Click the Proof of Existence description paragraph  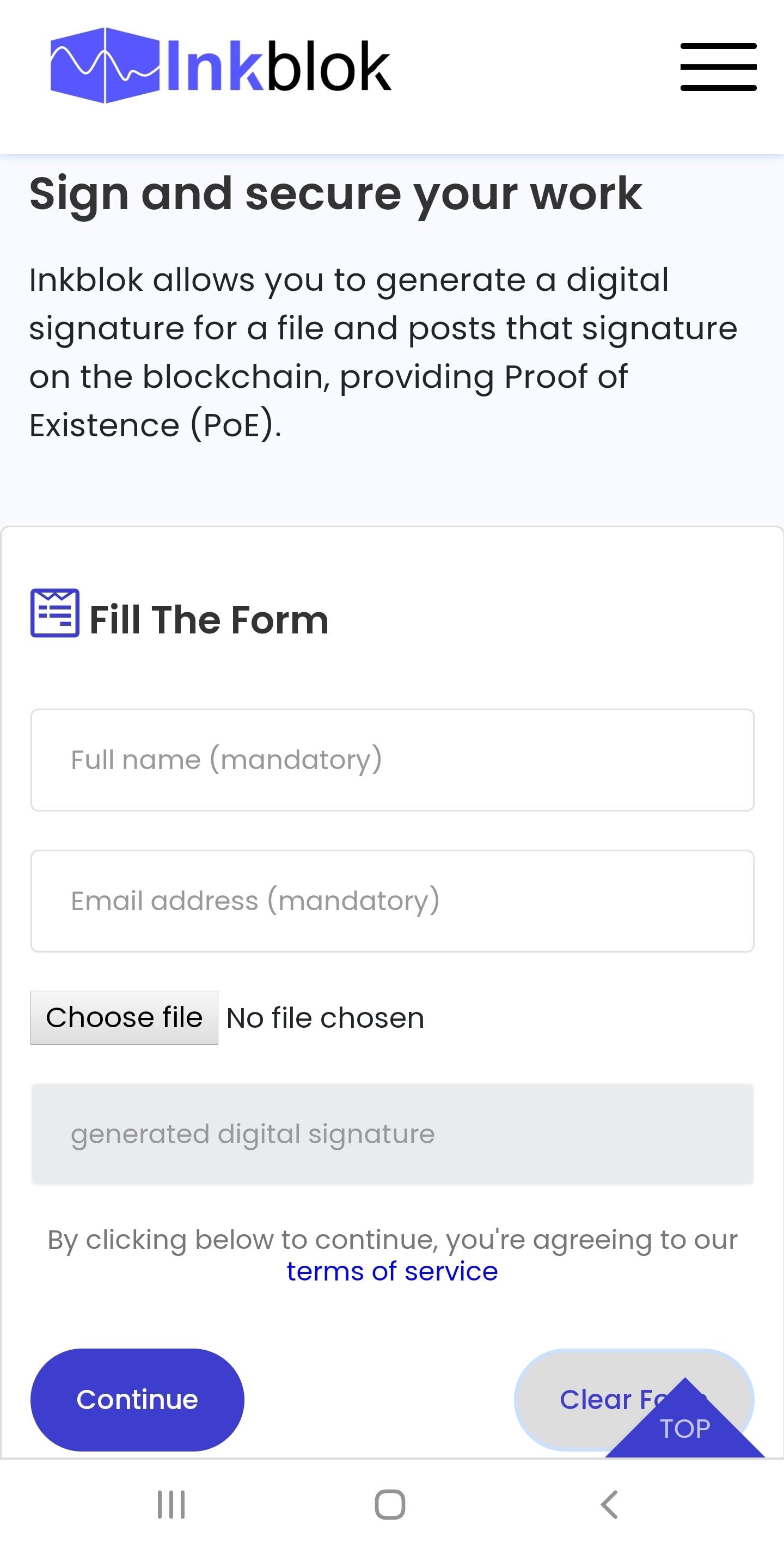(383, 352)
